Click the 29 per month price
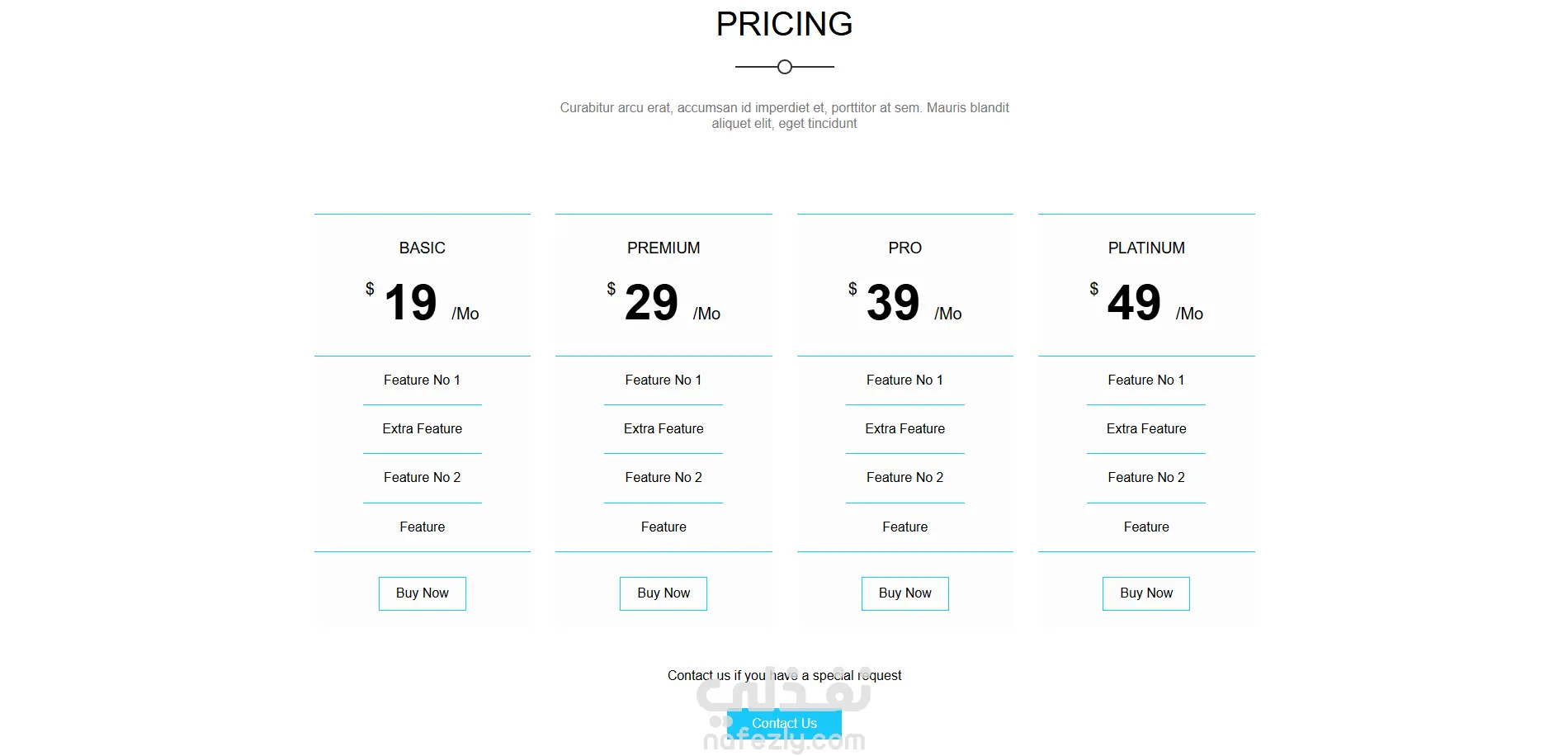 click(652, 303)
